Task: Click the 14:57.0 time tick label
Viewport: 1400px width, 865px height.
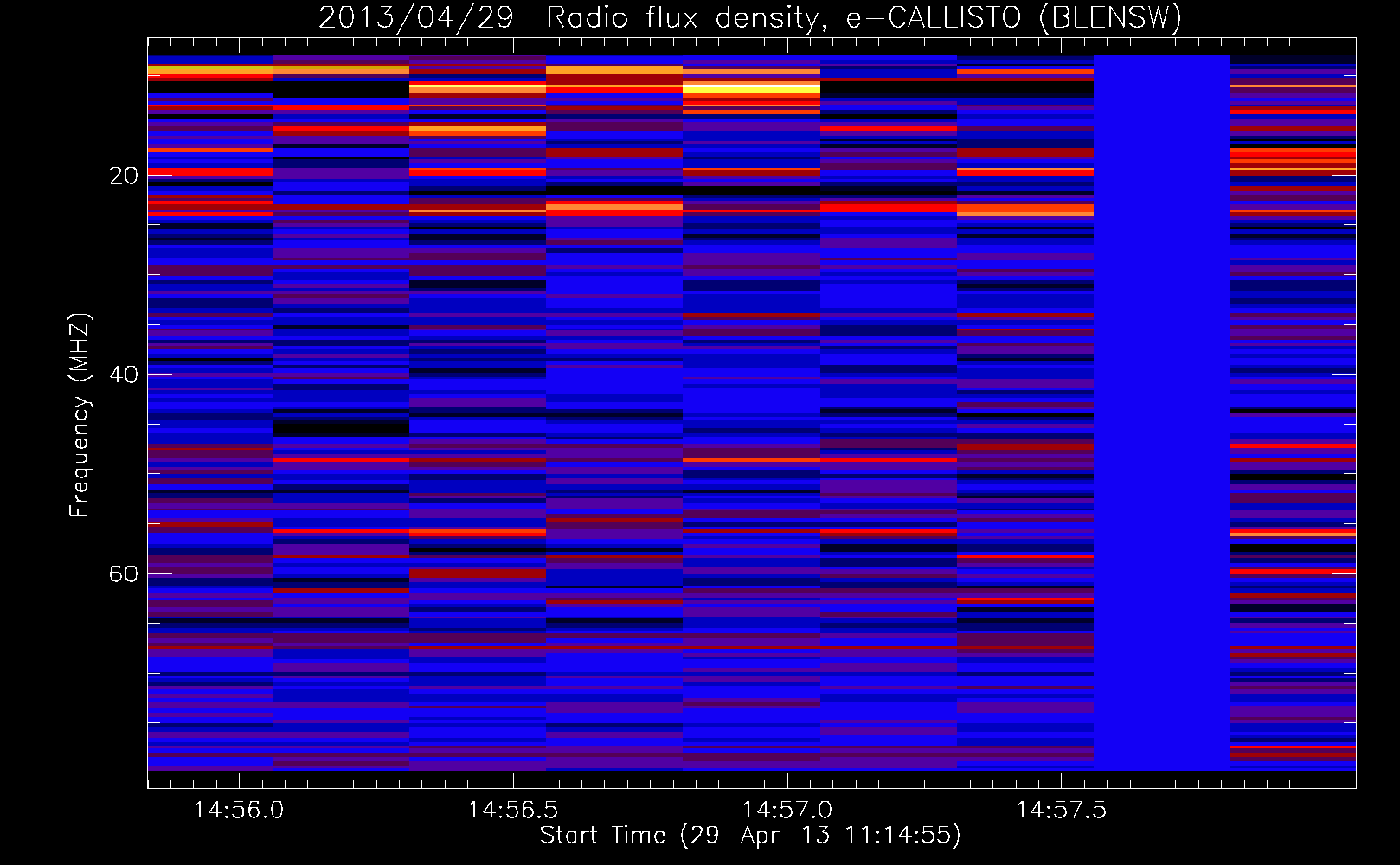Action: 787,811
